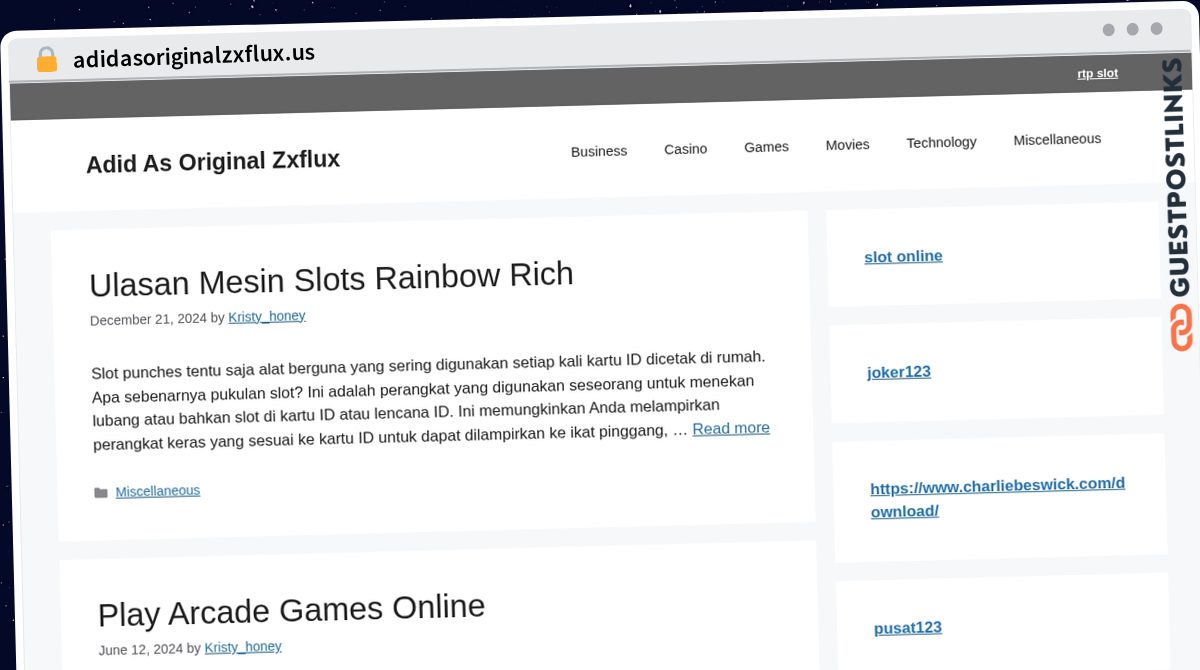Visit author Kristy_honey on the December 21 post
The image size is (1200, 670).
click(267, 317)
